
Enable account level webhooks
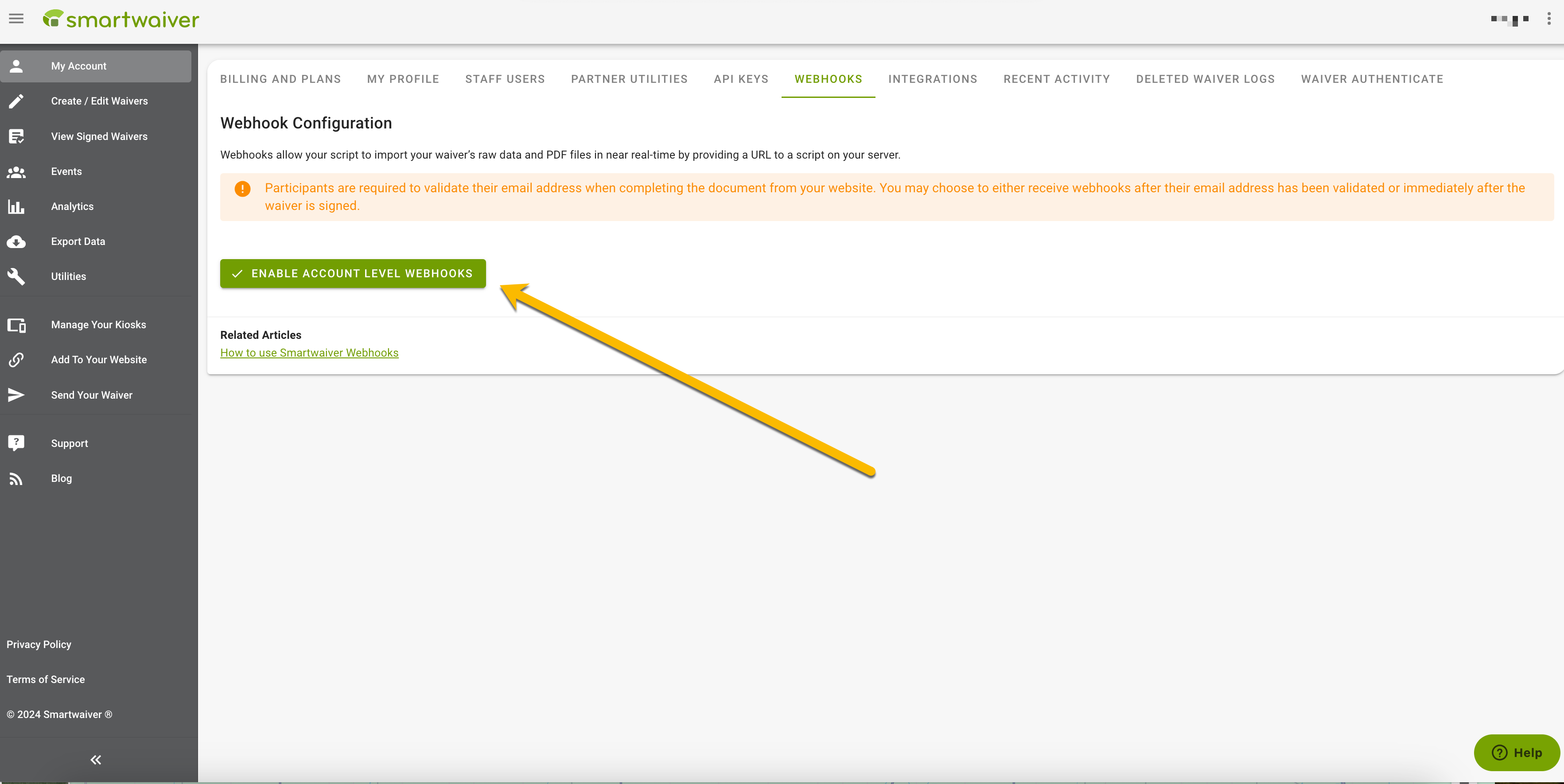[353, 274]
